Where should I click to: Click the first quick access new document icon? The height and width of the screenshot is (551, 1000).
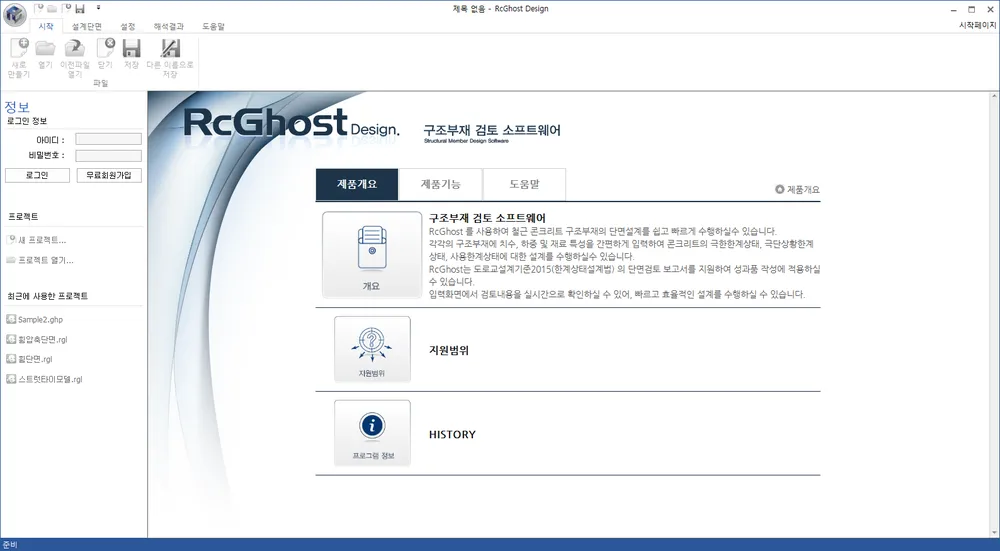pyautogui.click(x=38, y=8)
